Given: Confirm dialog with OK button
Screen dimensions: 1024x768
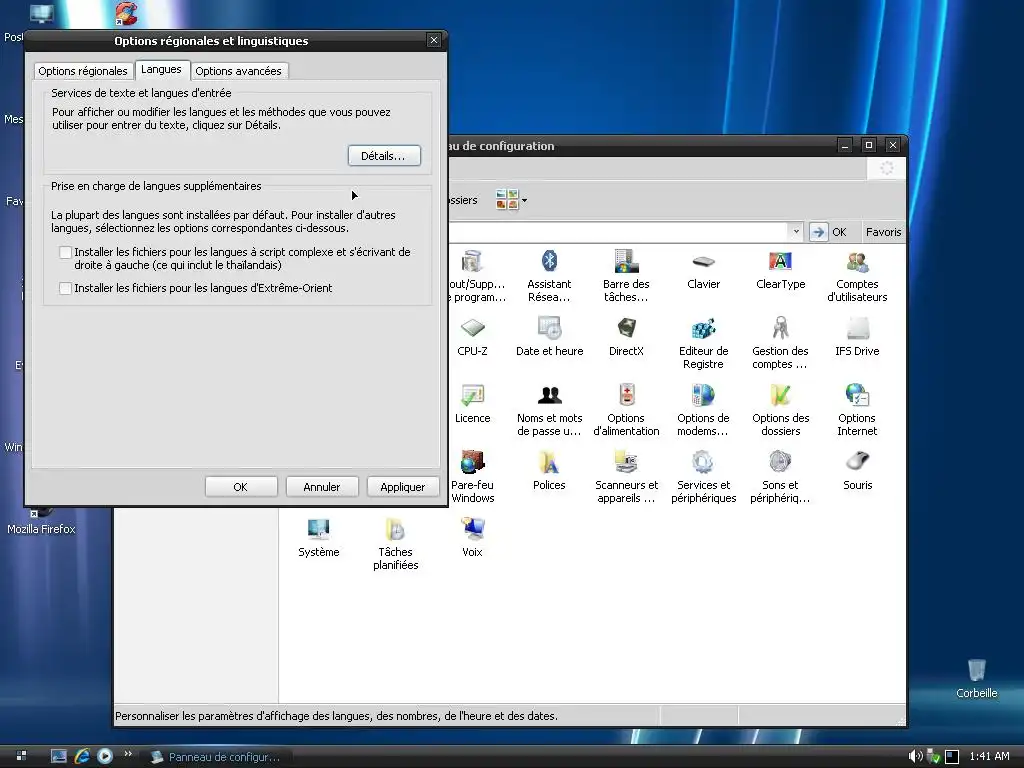Looking at the screenshot, I should pyautogui.click(x=240, y=487).
